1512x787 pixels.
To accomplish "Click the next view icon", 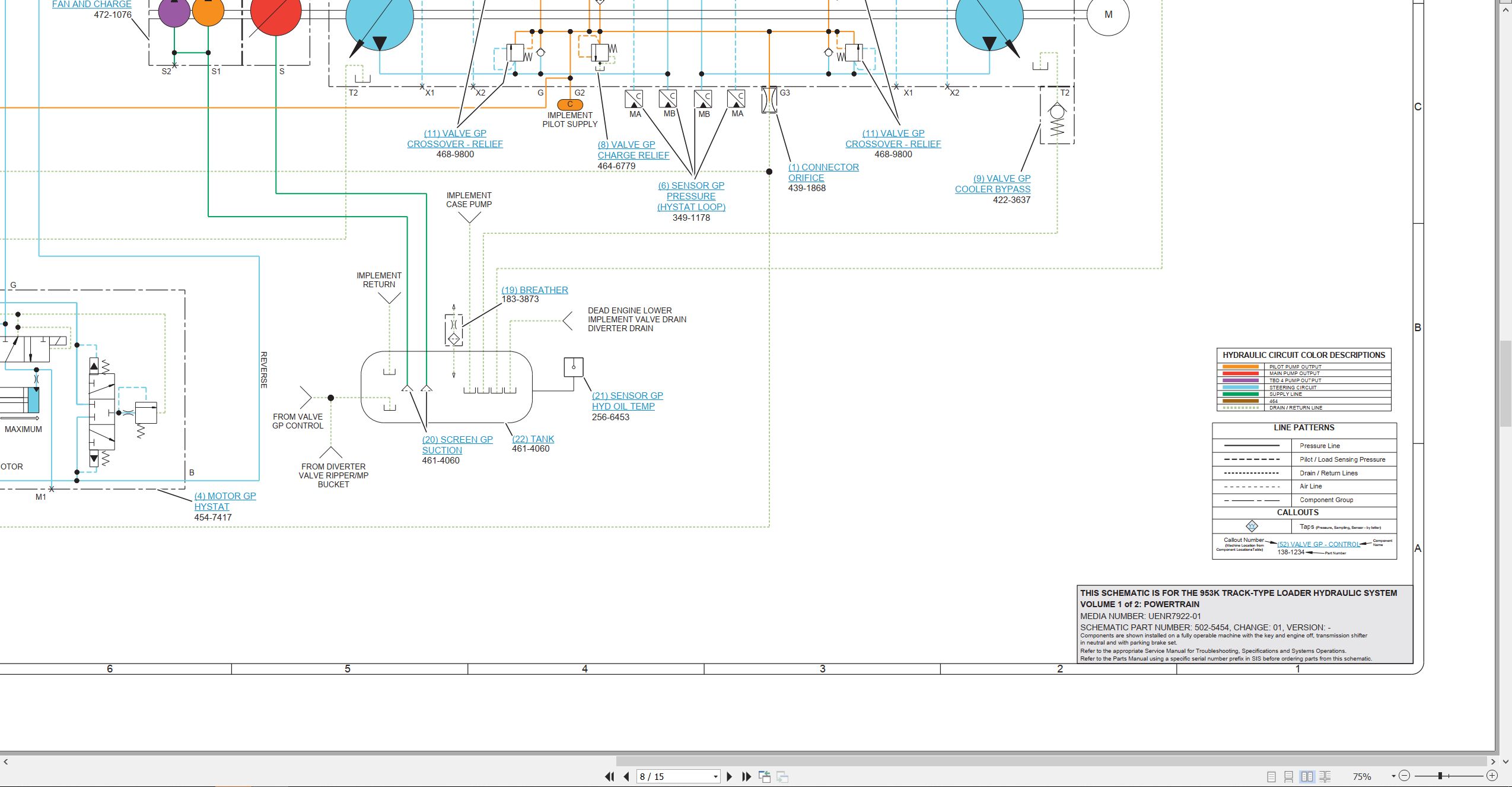I will [782, 776].
